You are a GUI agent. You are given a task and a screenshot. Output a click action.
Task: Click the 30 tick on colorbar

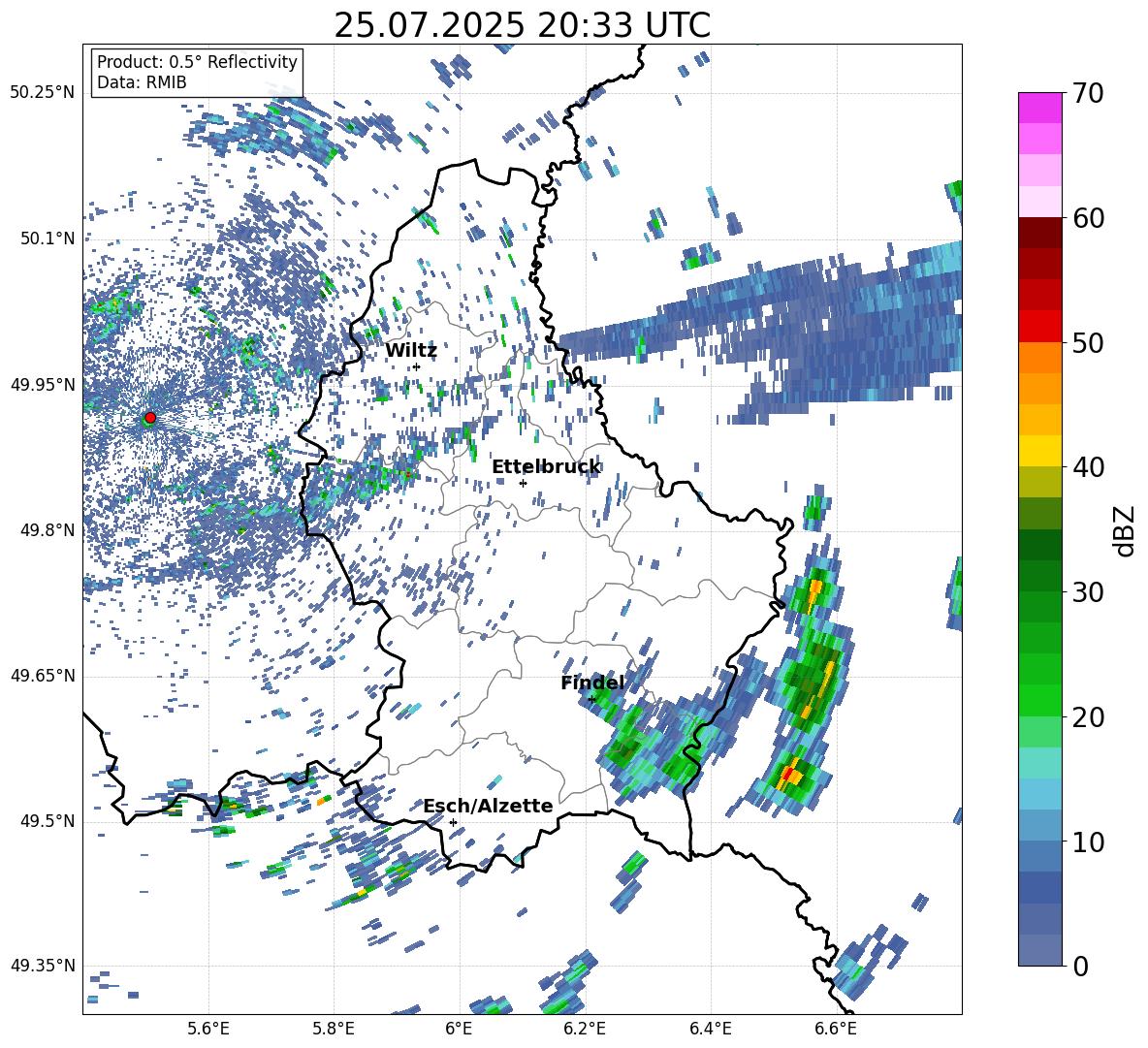point(1088,591)
